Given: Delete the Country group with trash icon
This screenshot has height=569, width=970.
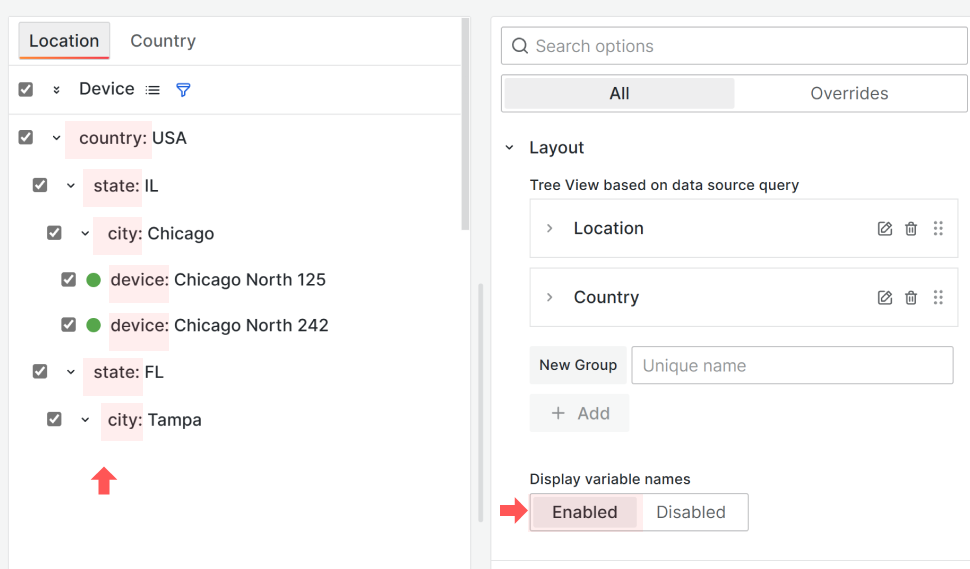Looking at the screenshot, I should tap(911, 298).
